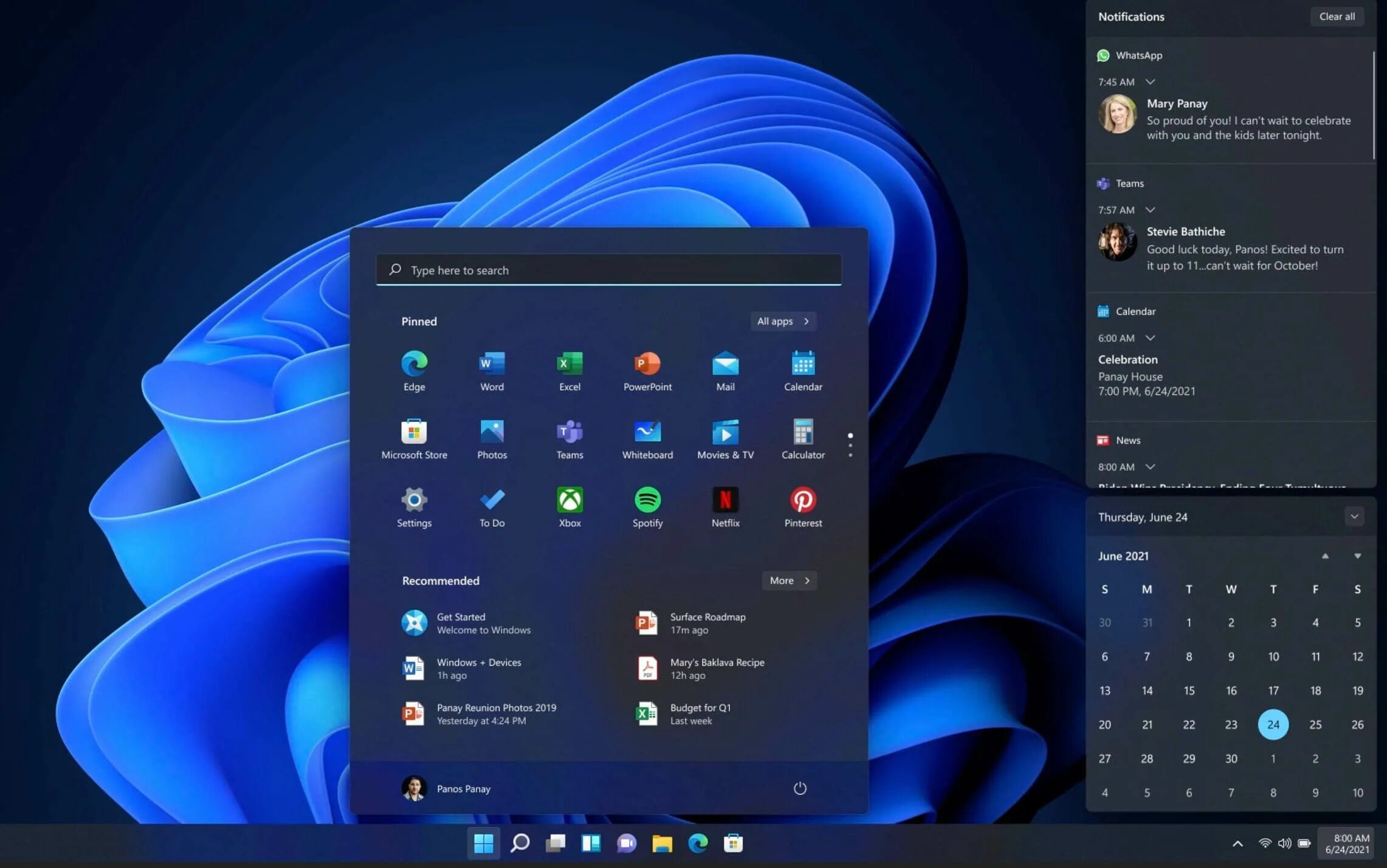
Task: Click the All apps button
Action: [783, 321]
